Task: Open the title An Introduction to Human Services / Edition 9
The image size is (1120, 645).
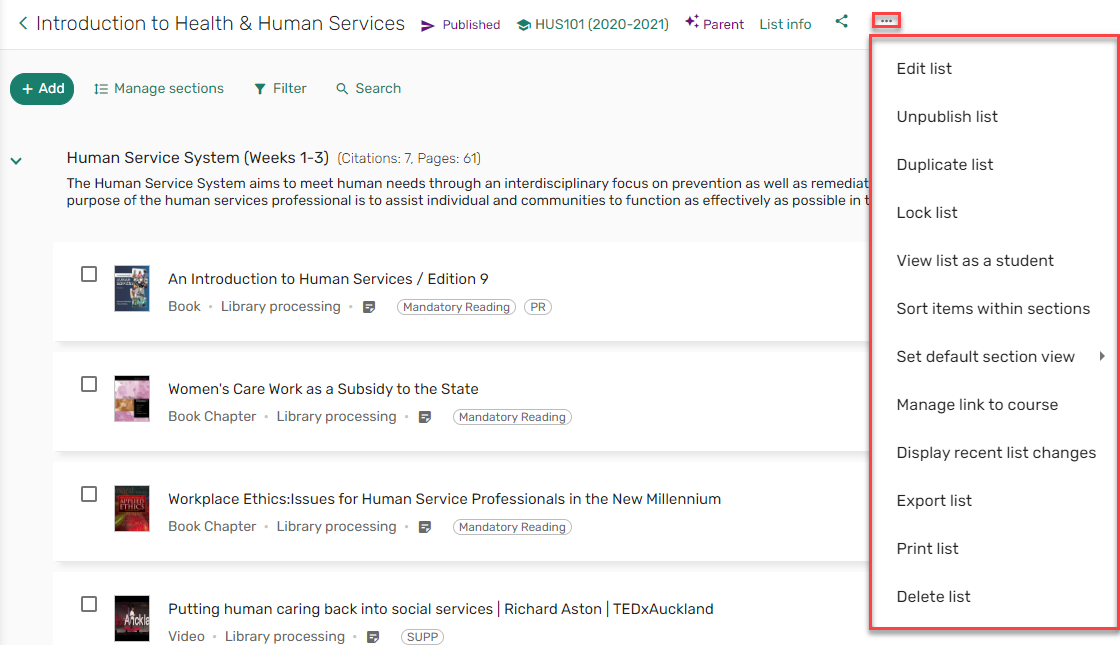Action: click(x=329, y=279)
